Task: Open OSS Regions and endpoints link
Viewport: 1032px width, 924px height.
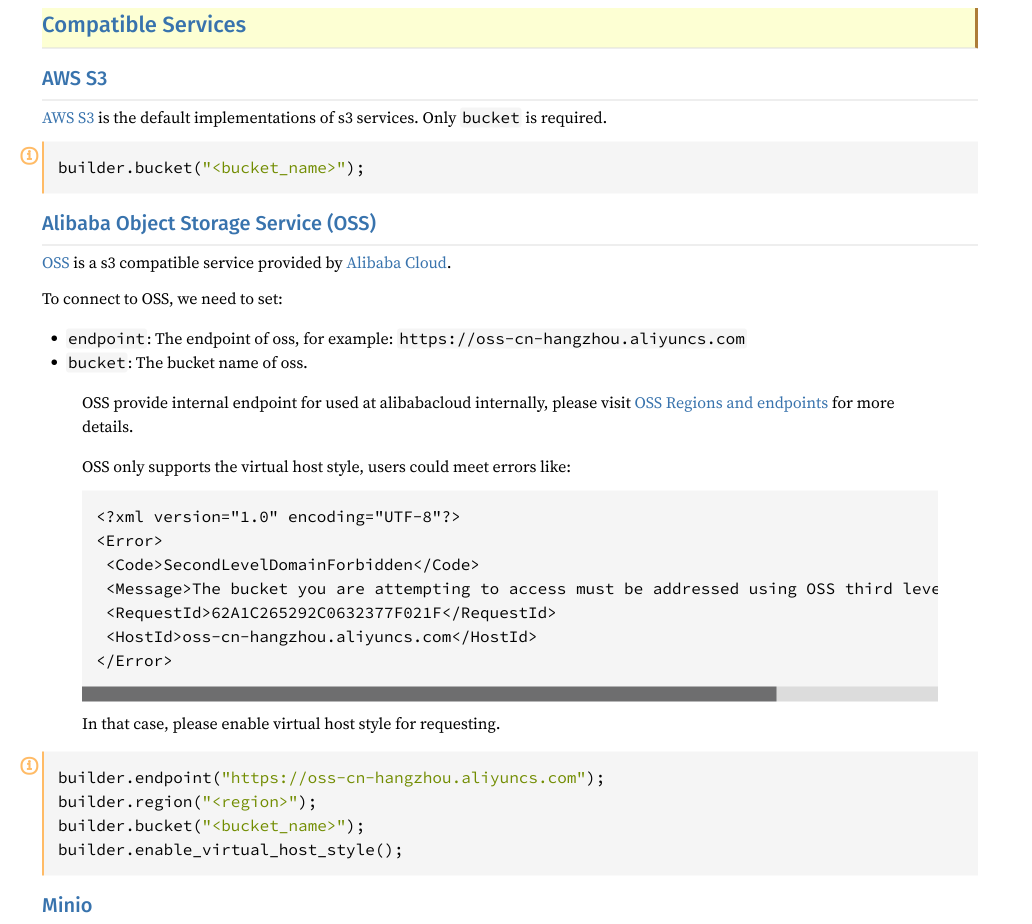Action: point(731,403)
